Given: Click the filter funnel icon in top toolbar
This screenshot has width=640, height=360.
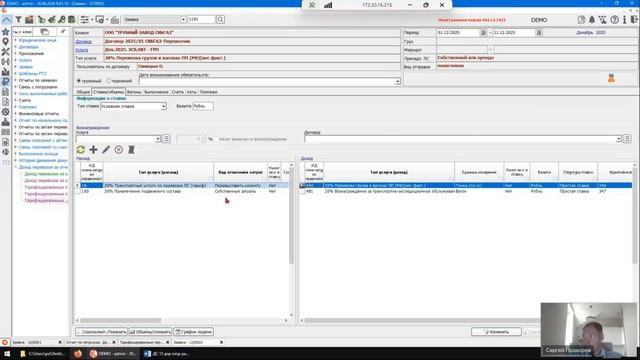Looking at the screenshot, I should pos(18,20).
